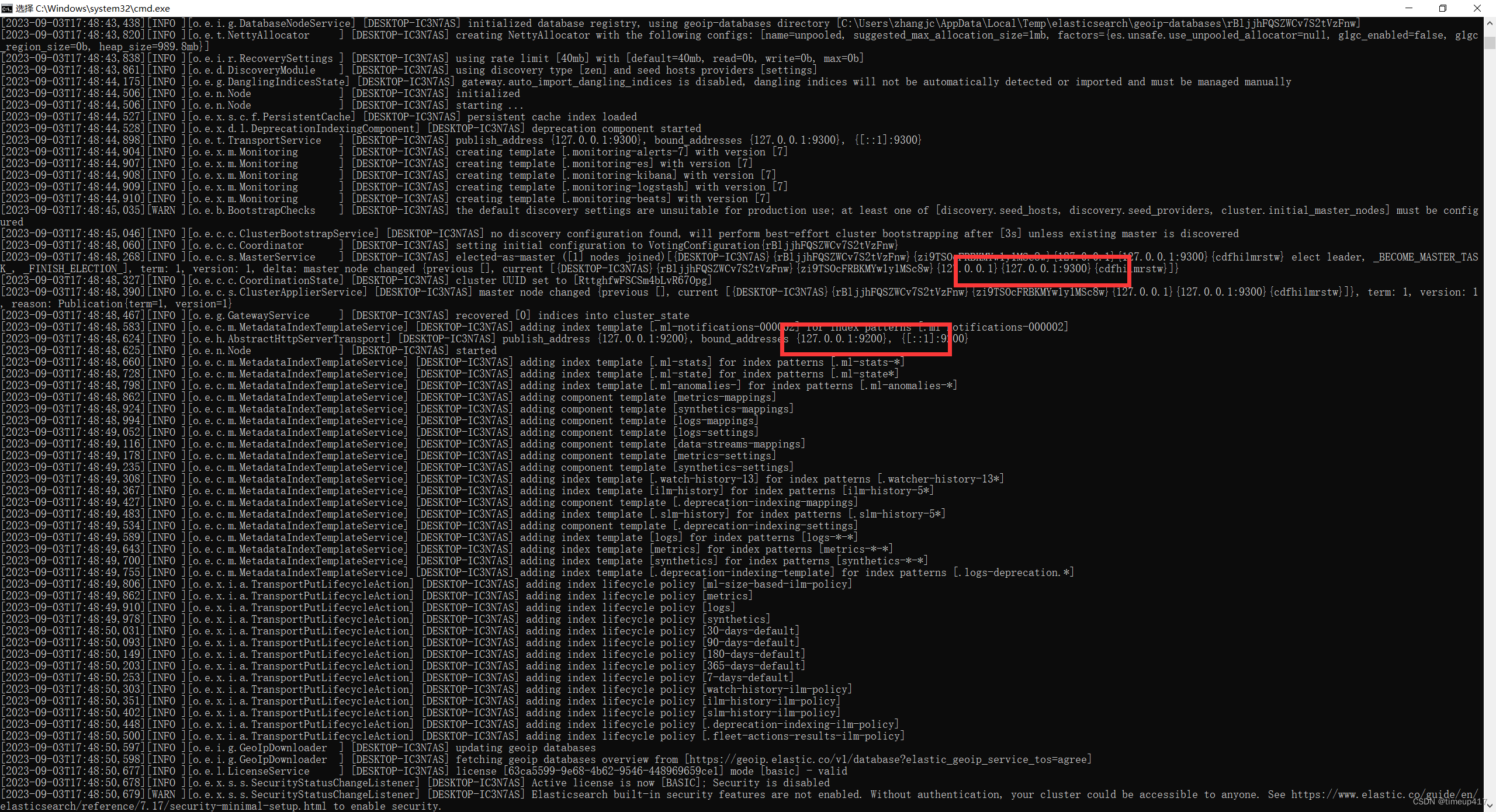Click the text 'using discovery type [zen]'

(532, 70)
